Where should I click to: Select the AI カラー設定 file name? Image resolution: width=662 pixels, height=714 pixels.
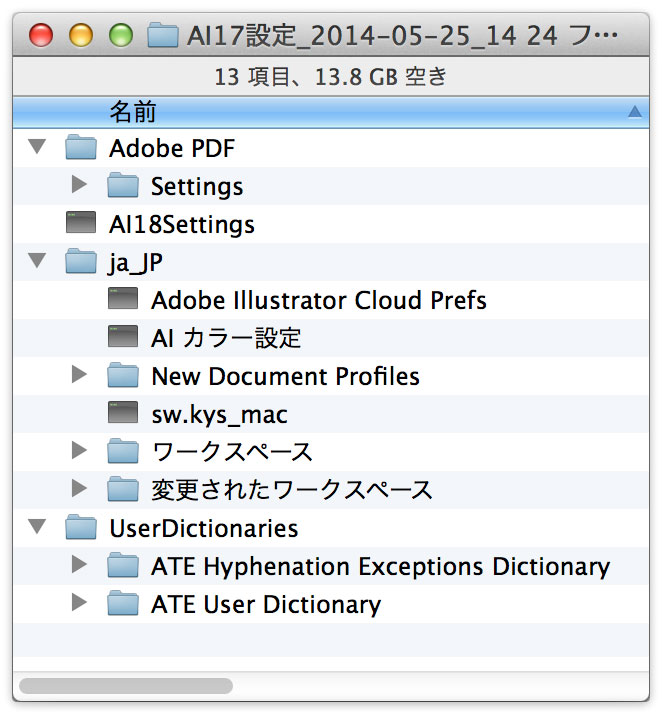[226, 338]
